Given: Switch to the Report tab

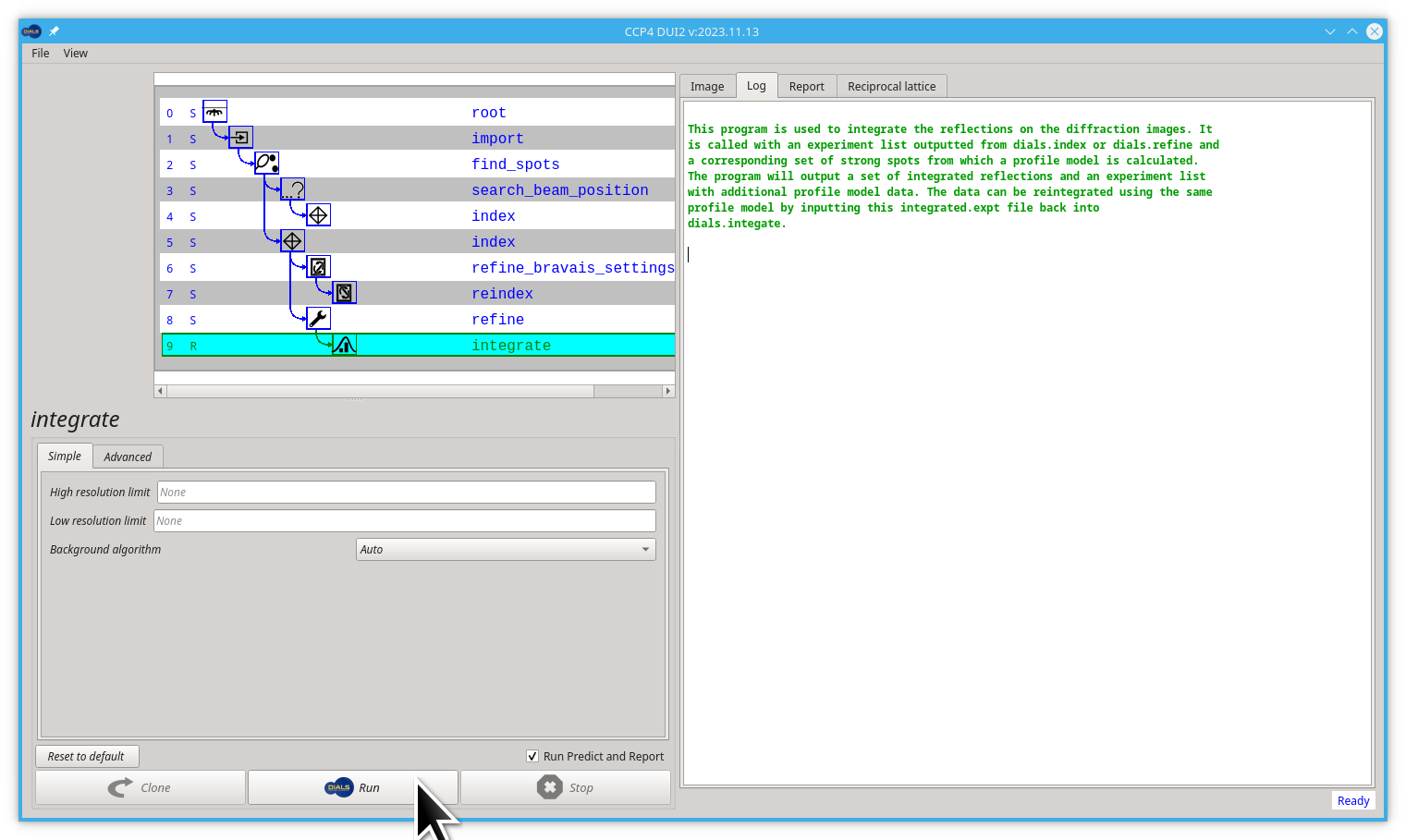Looking at the screenshot, I should pyautogui.click(x=806, y=86).
